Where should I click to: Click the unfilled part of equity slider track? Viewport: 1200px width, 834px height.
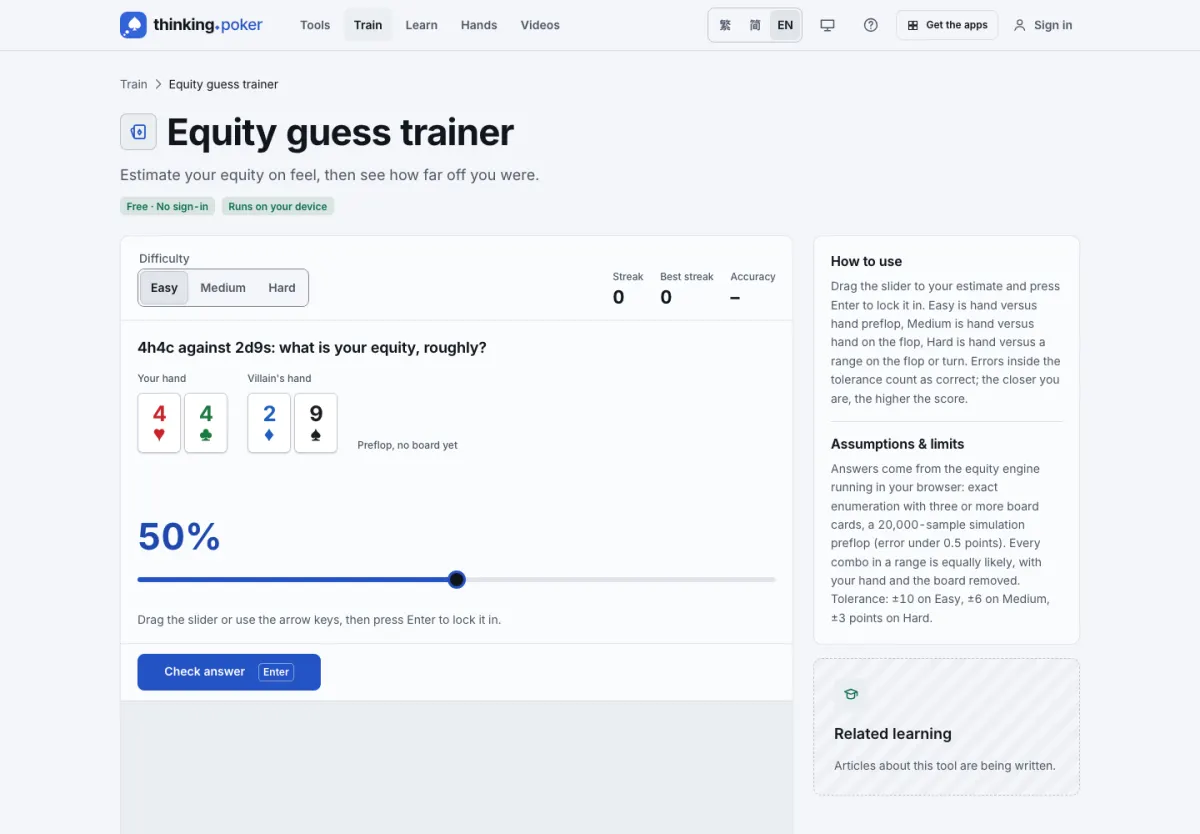(x=620, y=580)
